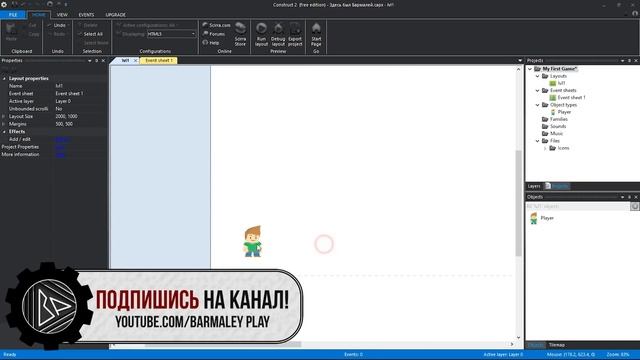Switch to the Tilemap panel tab
The image size is (640, 360).
tap(557, 345)
